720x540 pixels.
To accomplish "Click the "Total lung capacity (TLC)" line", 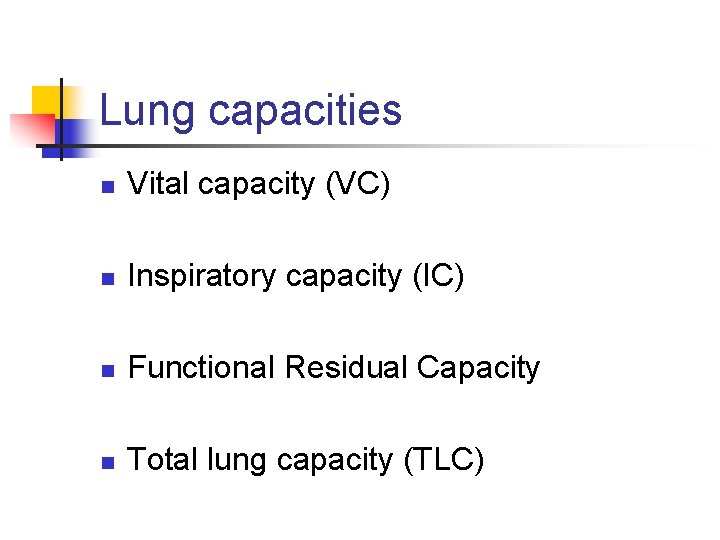I will point(306,460).
